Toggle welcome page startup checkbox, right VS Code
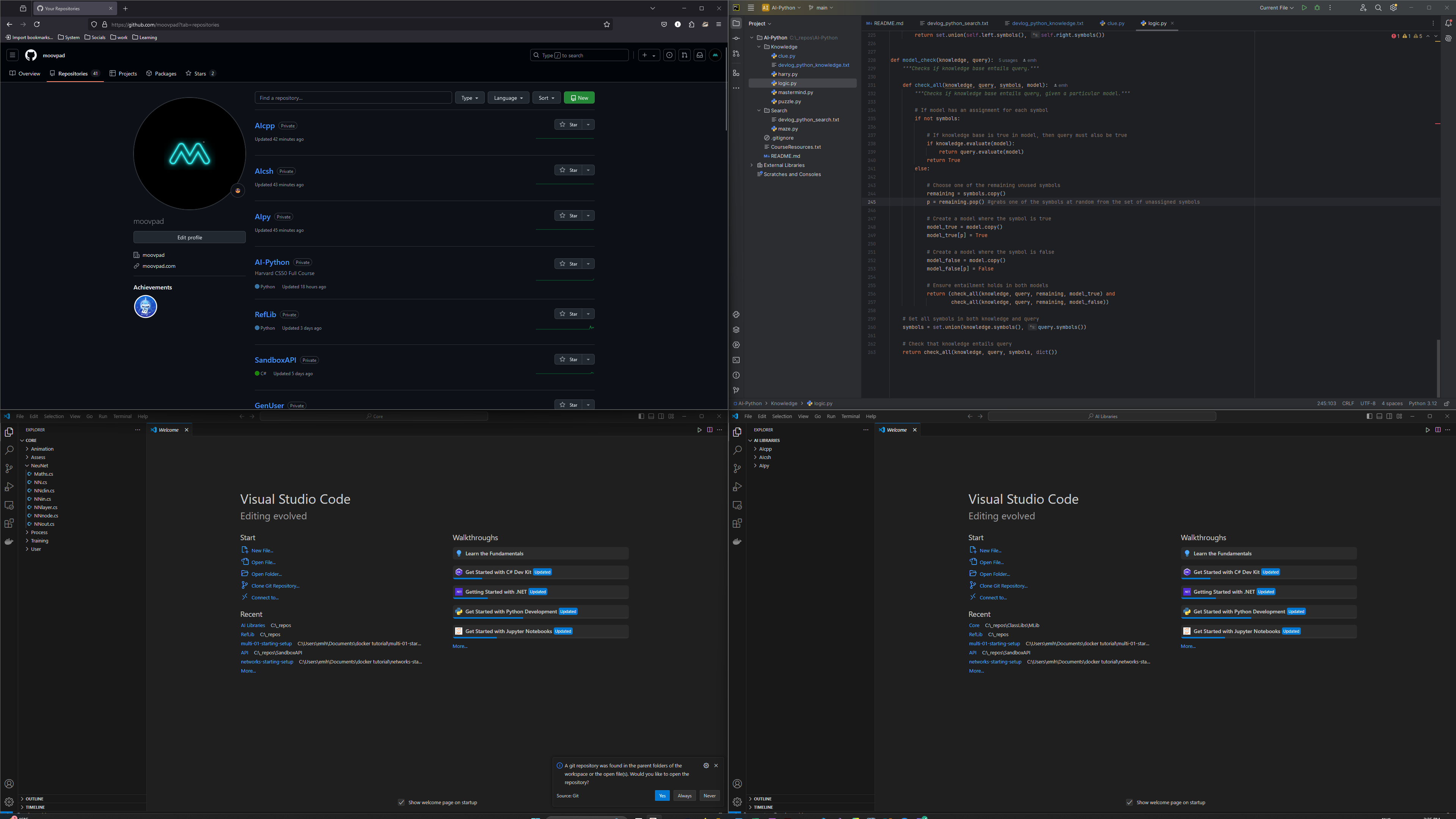This screenshot has height=819, width=1456. (x=1129, y=803)
